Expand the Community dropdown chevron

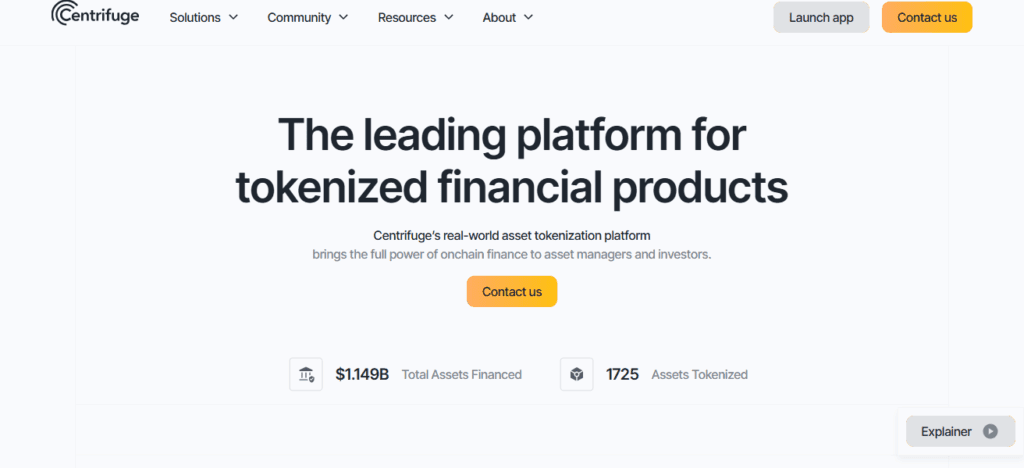pos(344,17)
